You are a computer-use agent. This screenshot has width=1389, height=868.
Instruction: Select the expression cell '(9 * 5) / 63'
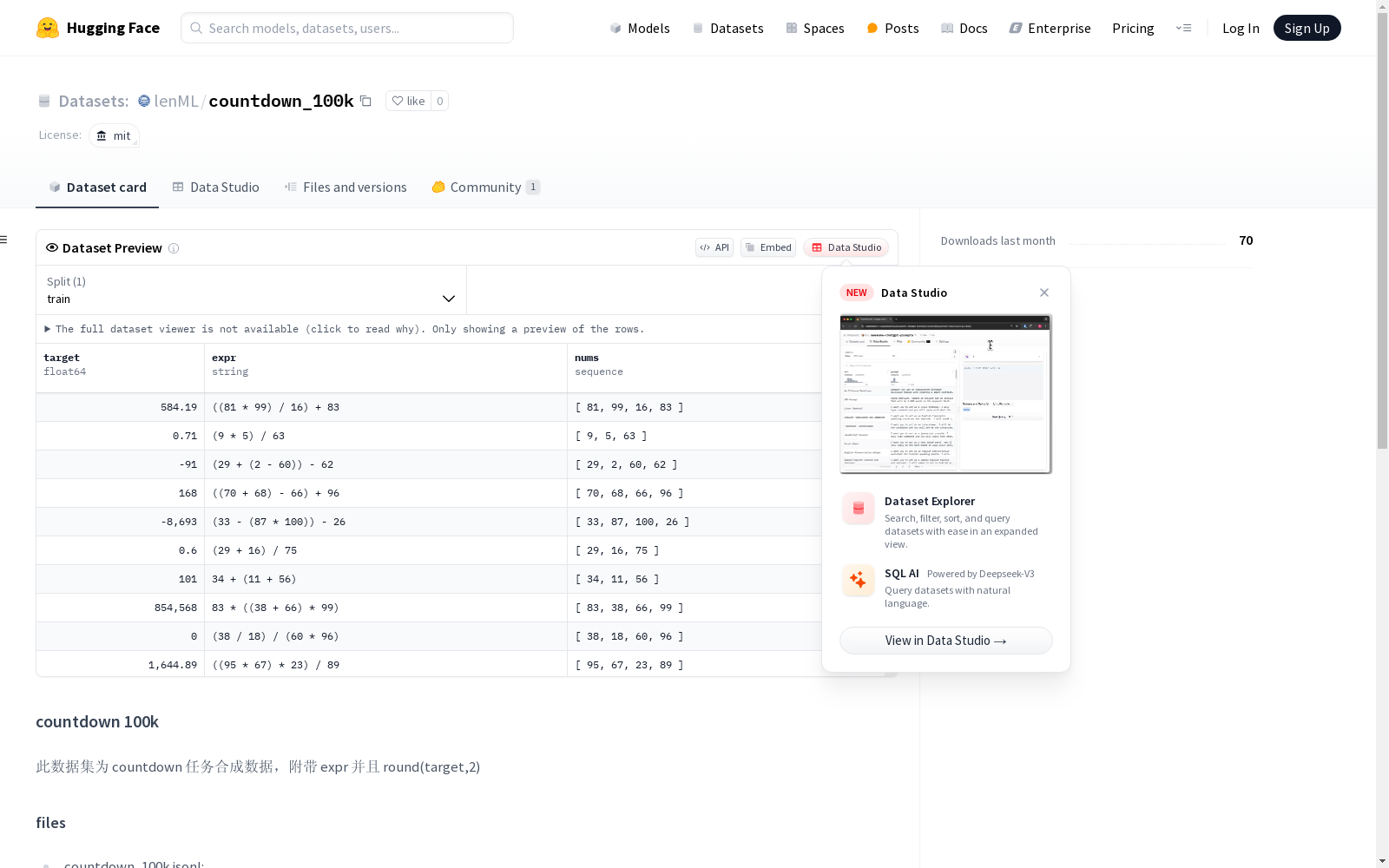pos(386,436)
